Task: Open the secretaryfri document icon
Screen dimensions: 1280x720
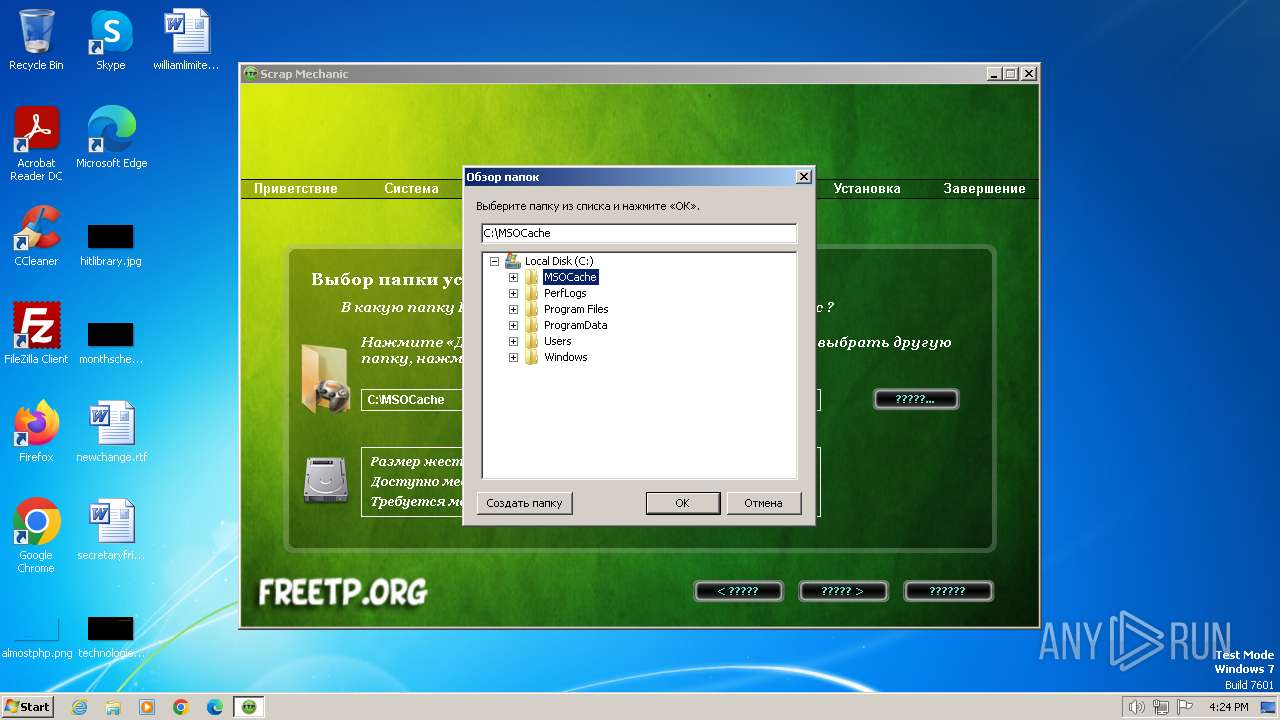Action: pos(111,530)
